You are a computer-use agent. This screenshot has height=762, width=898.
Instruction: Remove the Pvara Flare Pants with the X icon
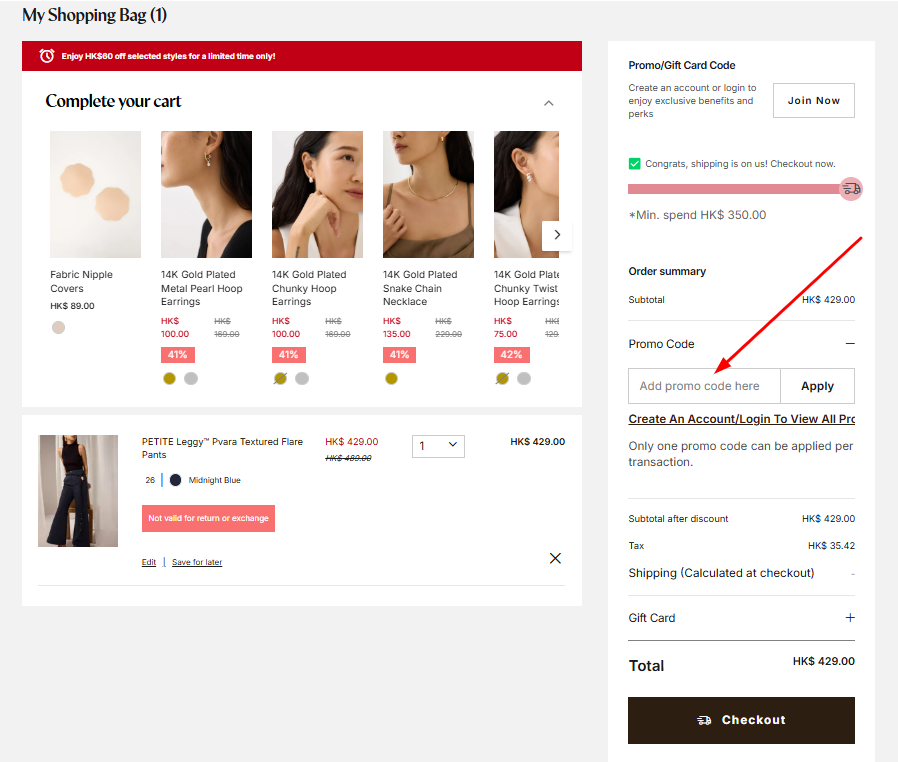pos(555,558)
